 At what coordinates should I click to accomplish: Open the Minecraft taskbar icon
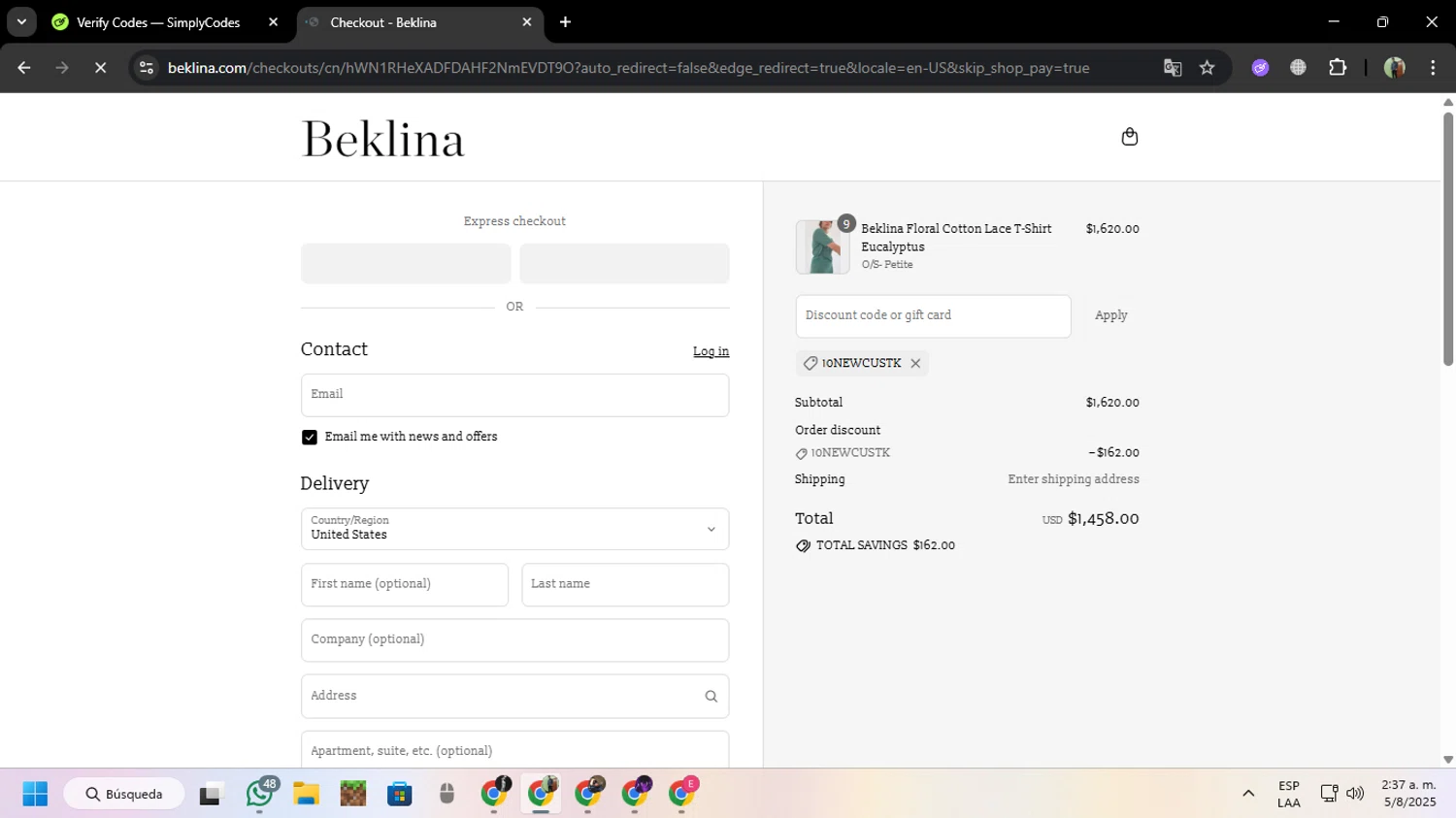pos(352,794)
